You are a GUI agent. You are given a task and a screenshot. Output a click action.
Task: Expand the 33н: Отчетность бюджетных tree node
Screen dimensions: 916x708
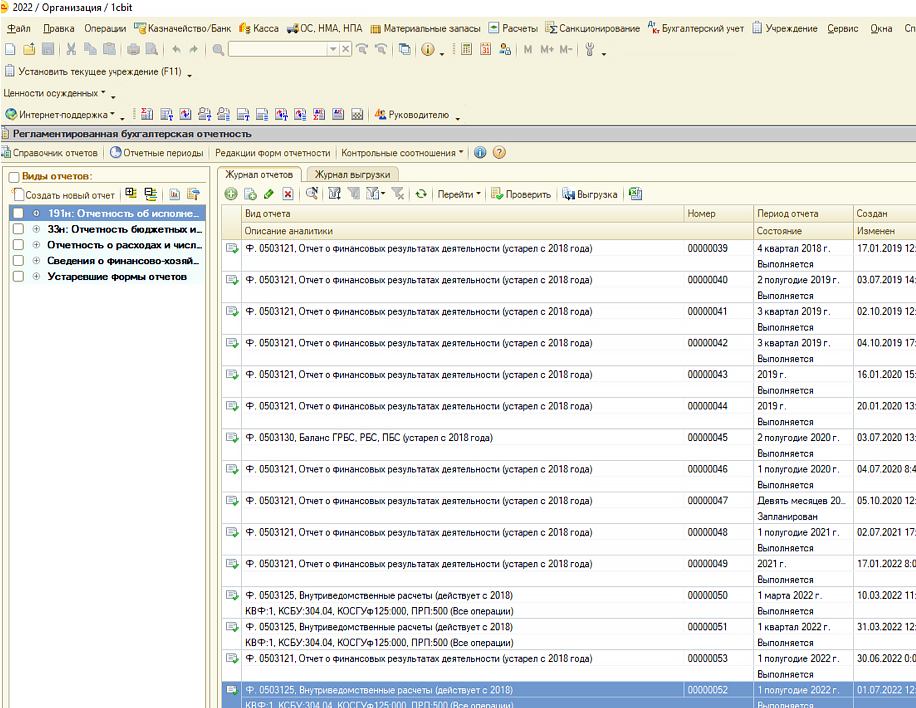click(x=36, y=229)
